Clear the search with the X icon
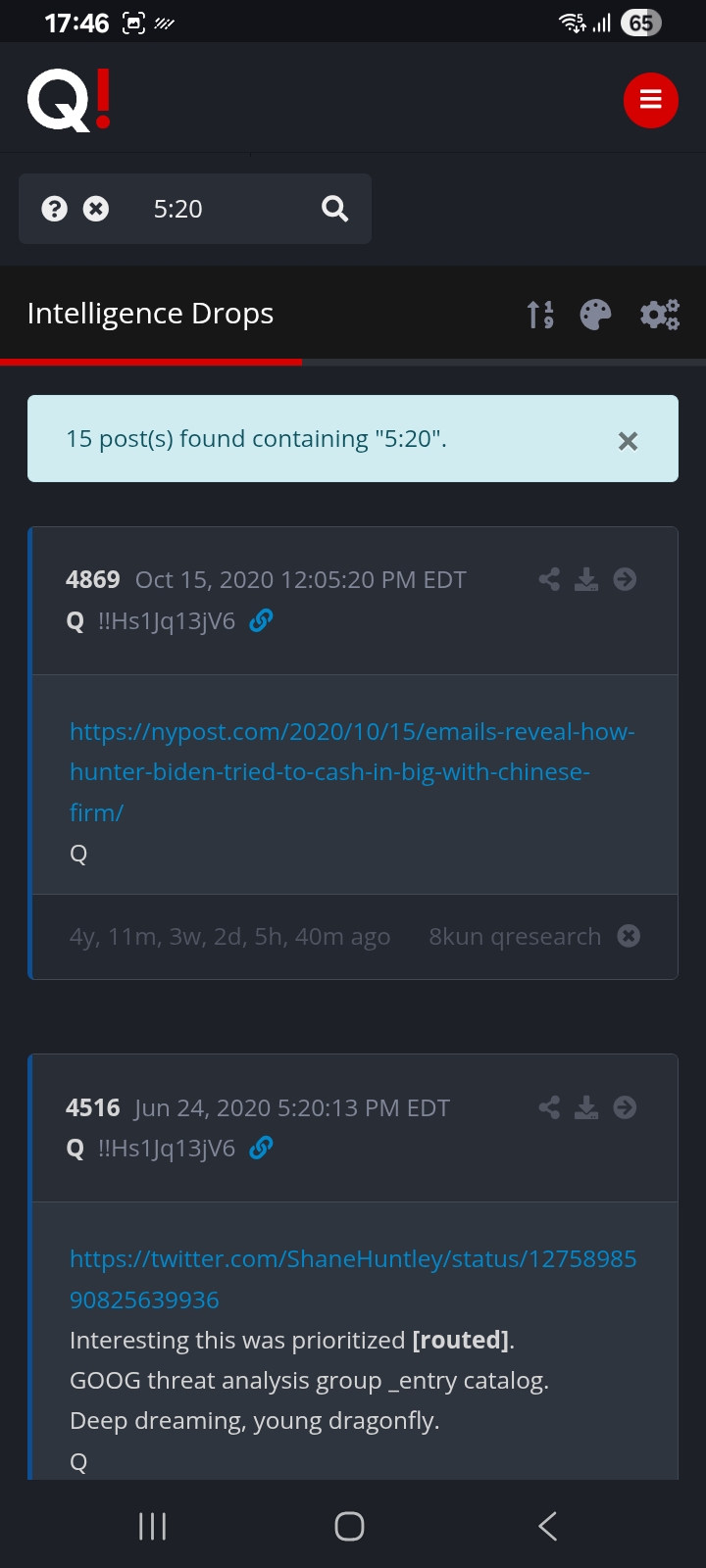The image size is (706, 1568). coord(96,209)
